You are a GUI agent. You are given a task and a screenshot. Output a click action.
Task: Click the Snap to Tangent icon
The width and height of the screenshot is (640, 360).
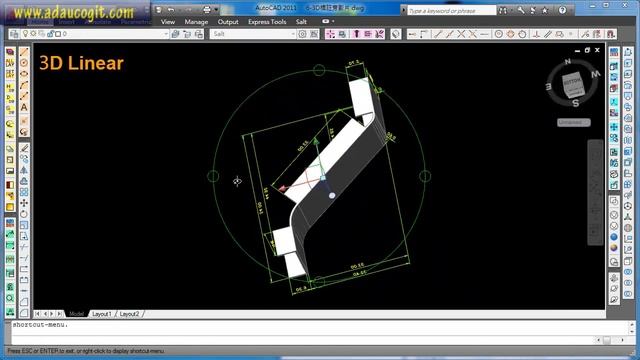coord(522,34)
